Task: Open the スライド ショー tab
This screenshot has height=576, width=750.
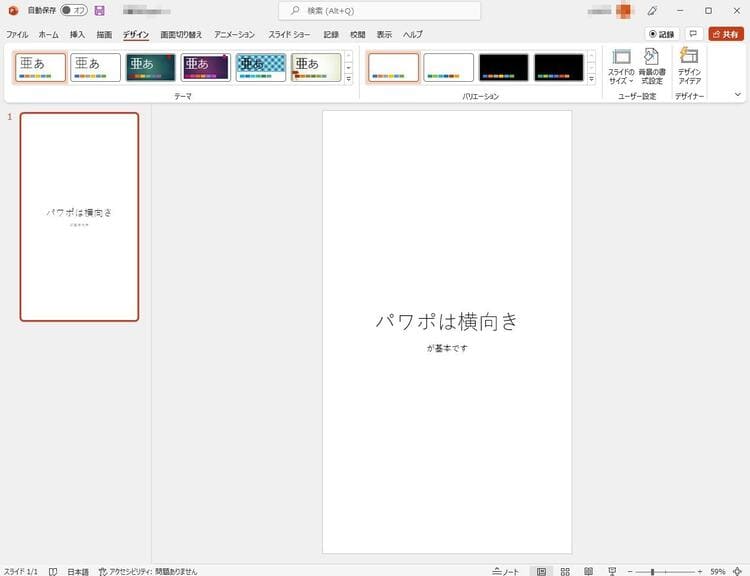Action: pyautogui.click(x=289, y=34)
